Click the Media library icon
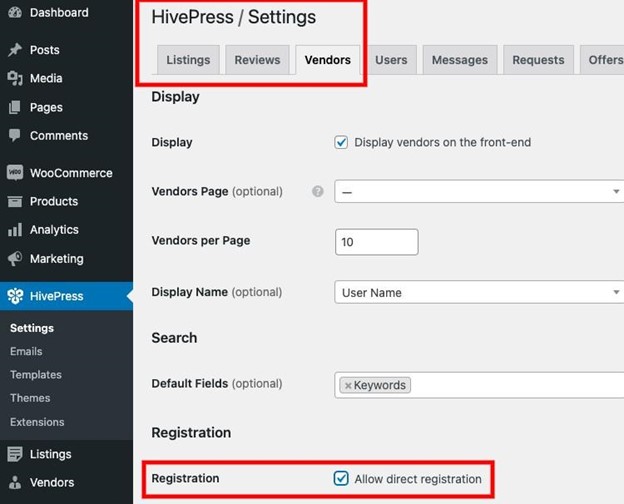 point(15,79)
